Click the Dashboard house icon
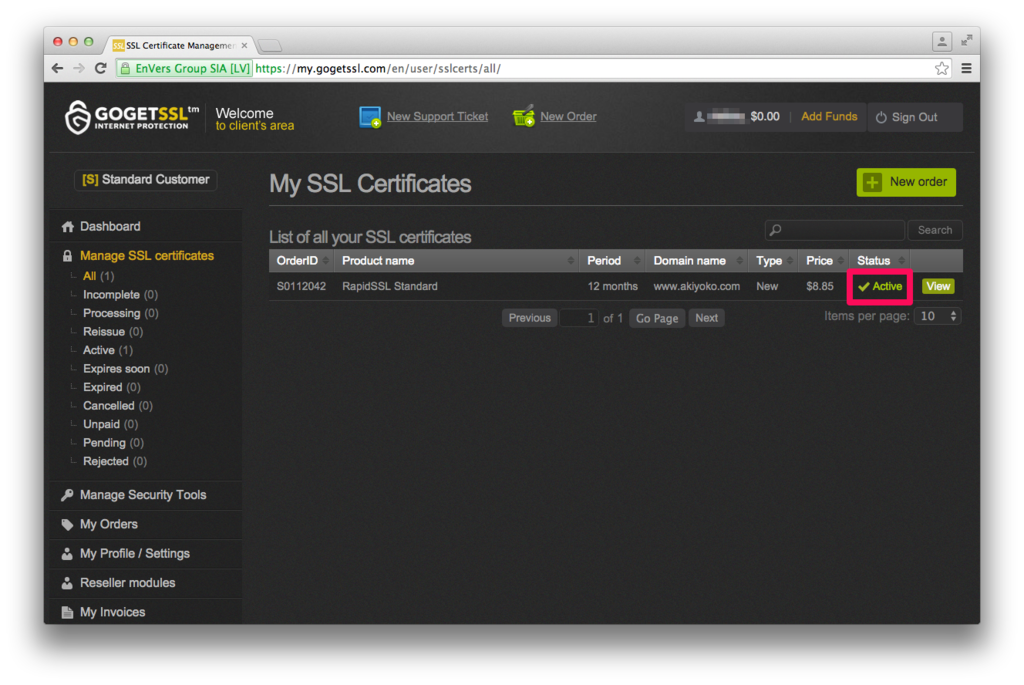The width and height of the screenshot is (1024, 685). pyautogui.click(x=67, y=227)
